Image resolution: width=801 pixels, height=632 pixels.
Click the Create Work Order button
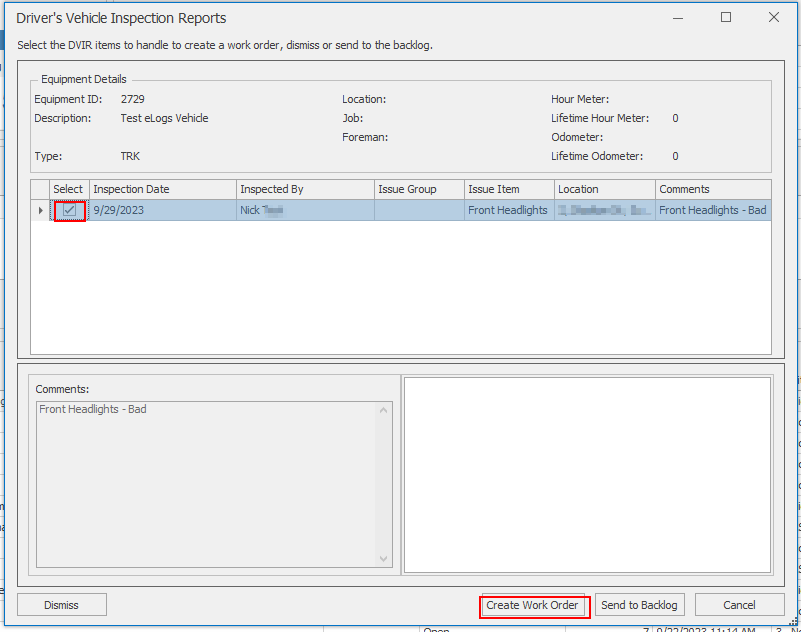[x=534, y=605]
